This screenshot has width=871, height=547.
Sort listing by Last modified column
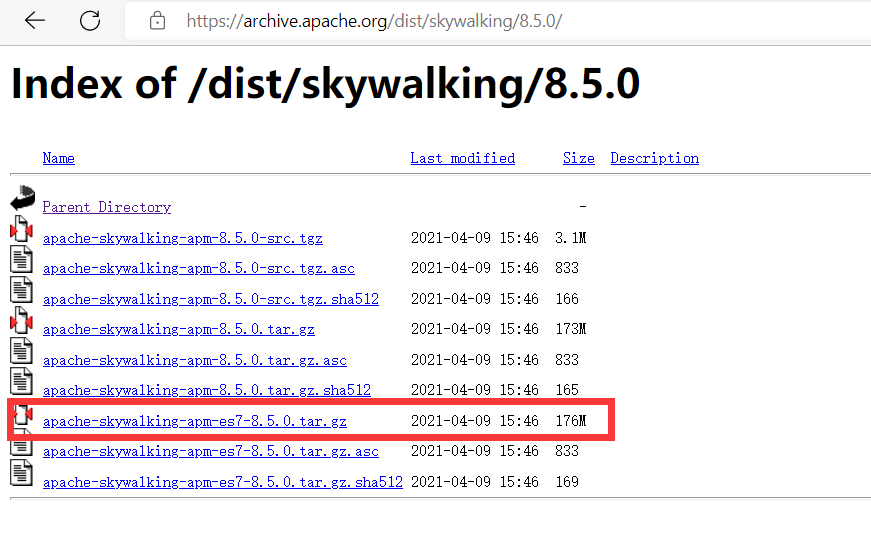[x=462, y=158]
